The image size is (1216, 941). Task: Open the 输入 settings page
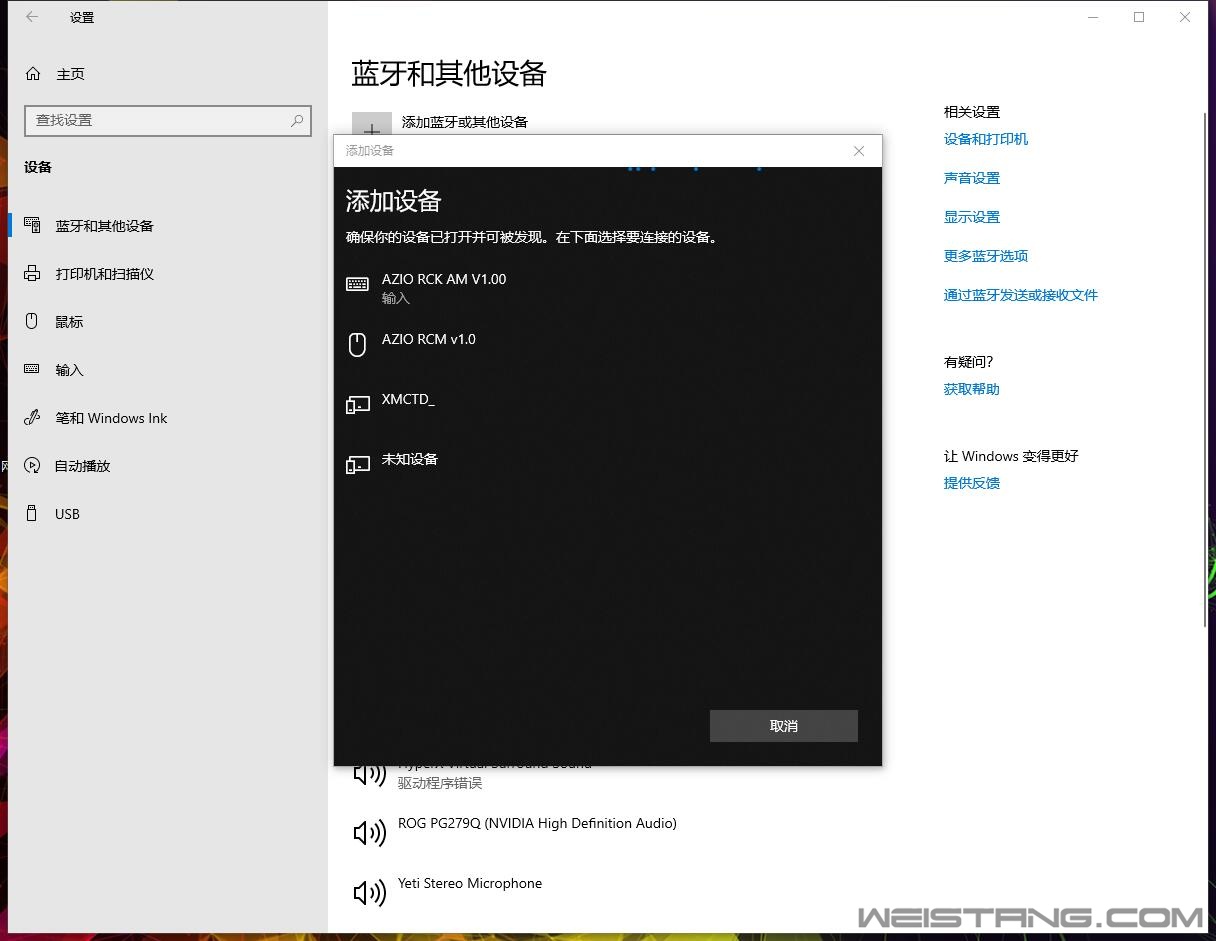(168, 370)
